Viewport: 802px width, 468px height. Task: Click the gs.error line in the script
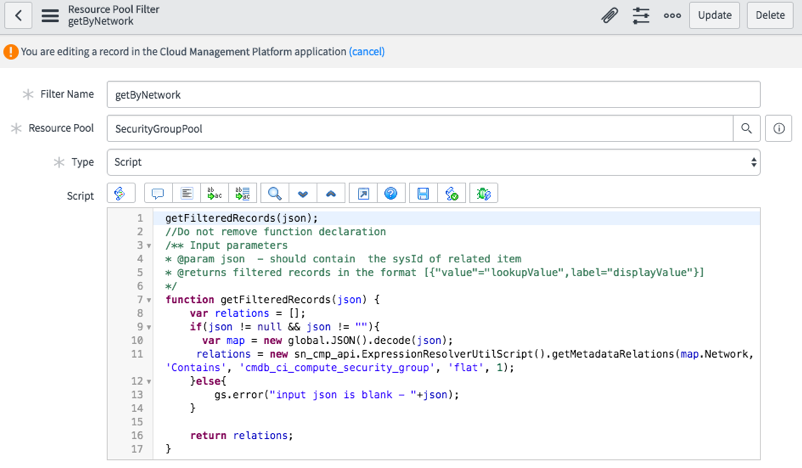pyautogui.click(x=337, y=394)
